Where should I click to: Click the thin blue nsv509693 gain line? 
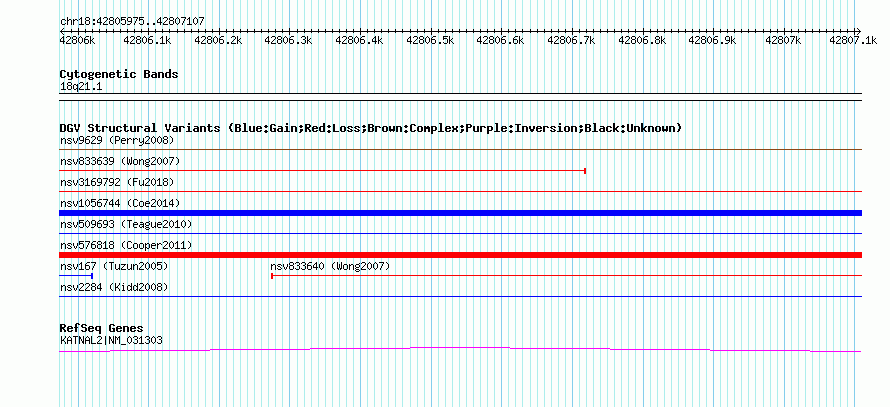[x=461, y=233]
